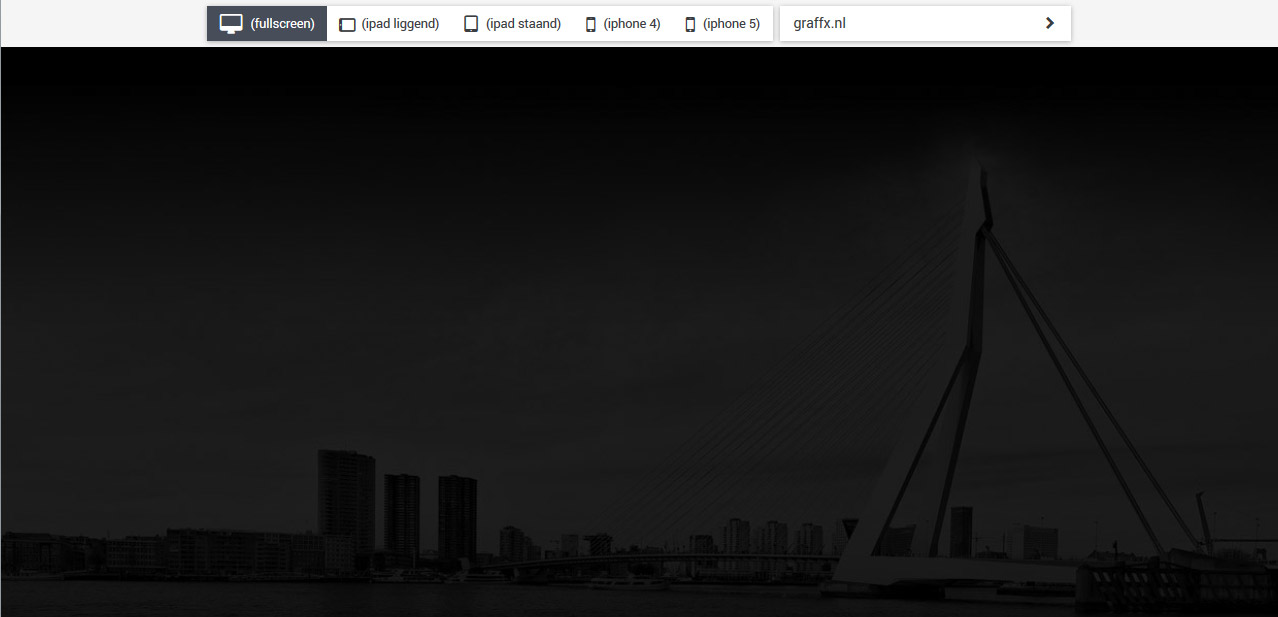Click the Rotterdam bridge preview image
This screenshot has width=1278, height=617.
click(639, 332)
